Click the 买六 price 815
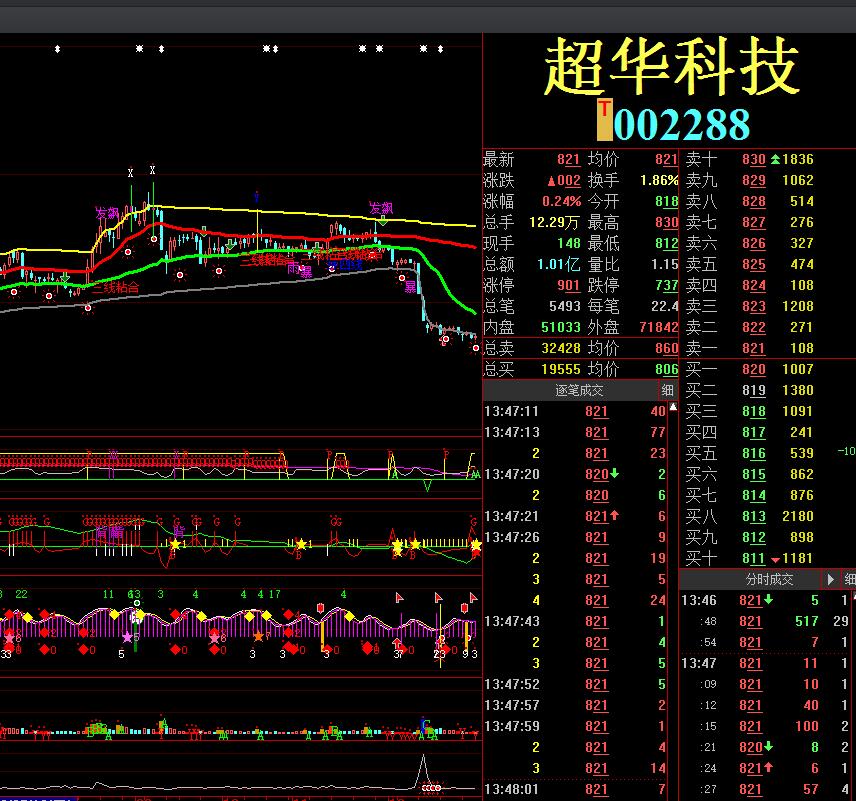856x801 pixels. point(753,474)
